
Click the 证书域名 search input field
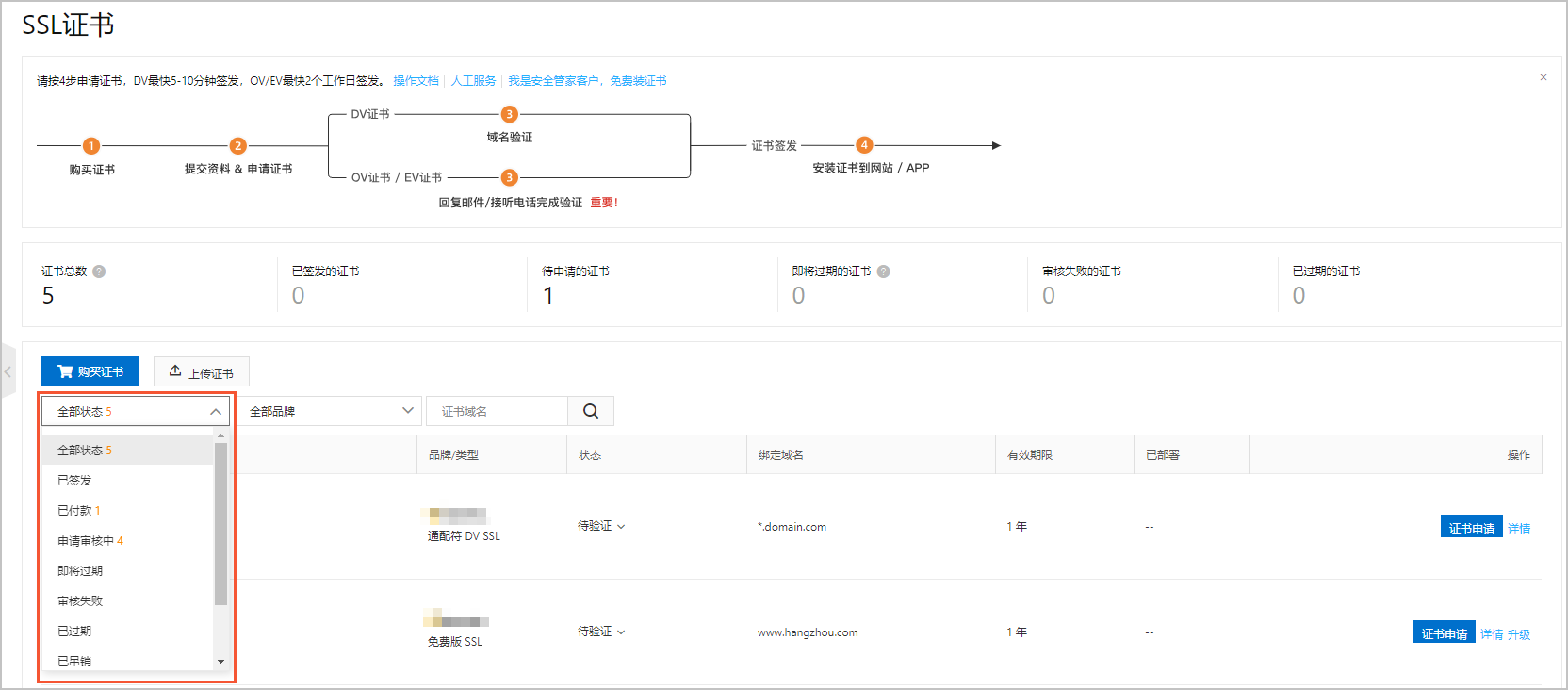[497, 411]
